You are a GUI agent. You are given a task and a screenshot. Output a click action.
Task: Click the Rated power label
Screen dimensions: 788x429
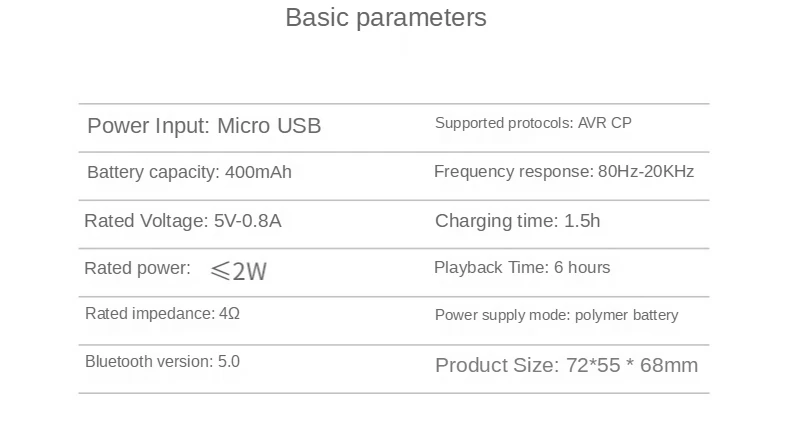pyautogui.click(x=138, y=268)
